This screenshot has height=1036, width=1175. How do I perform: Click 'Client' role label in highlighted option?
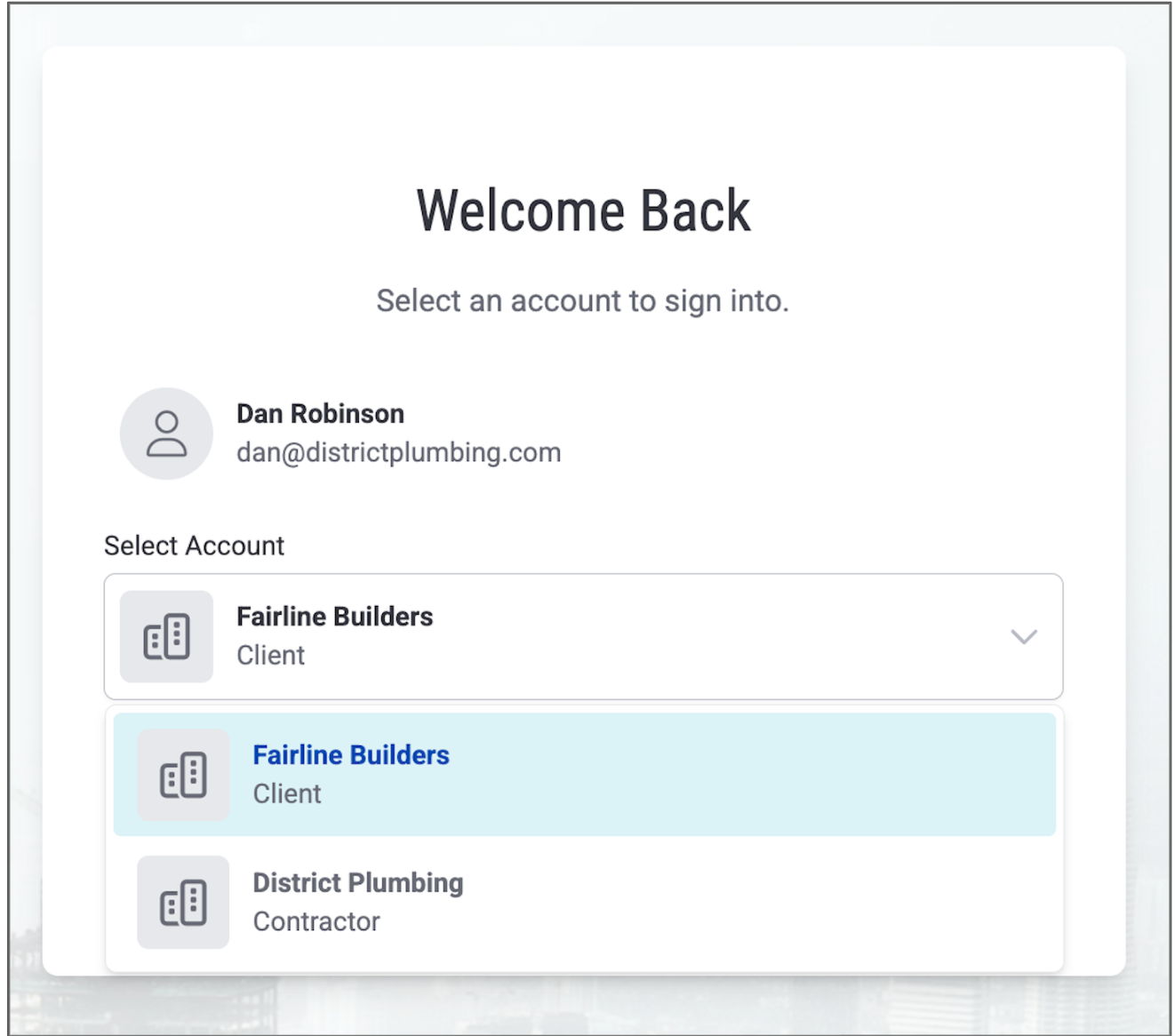pyautogui.click(x=287, y=794)
